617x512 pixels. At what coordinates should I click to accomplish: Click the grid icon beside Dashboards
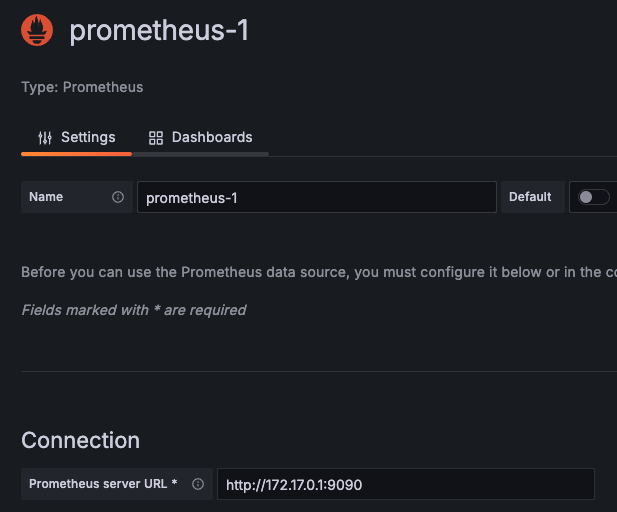(x=156, y=137)
